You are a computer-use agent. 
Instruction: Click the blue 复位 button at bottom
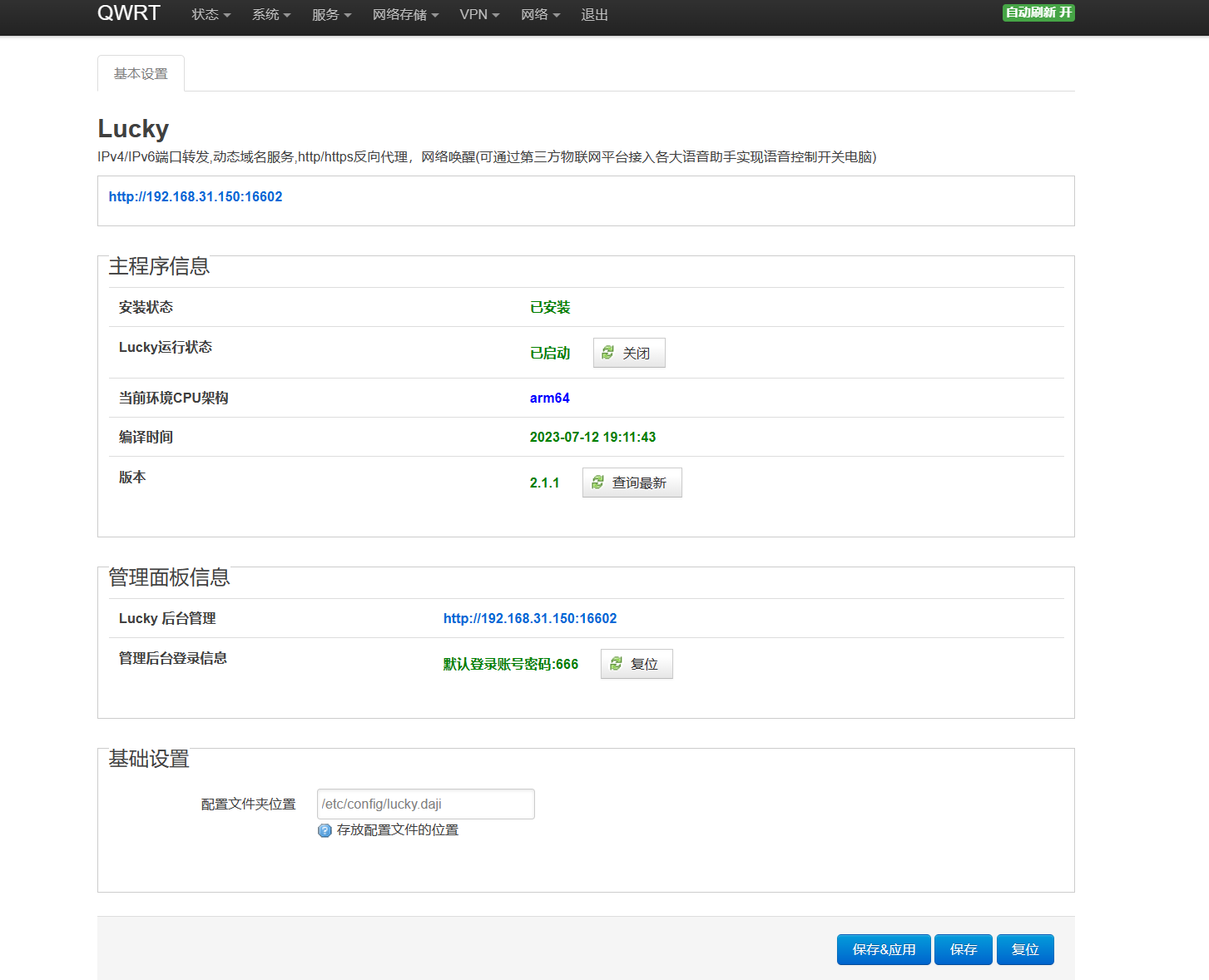coord(1025,949)
